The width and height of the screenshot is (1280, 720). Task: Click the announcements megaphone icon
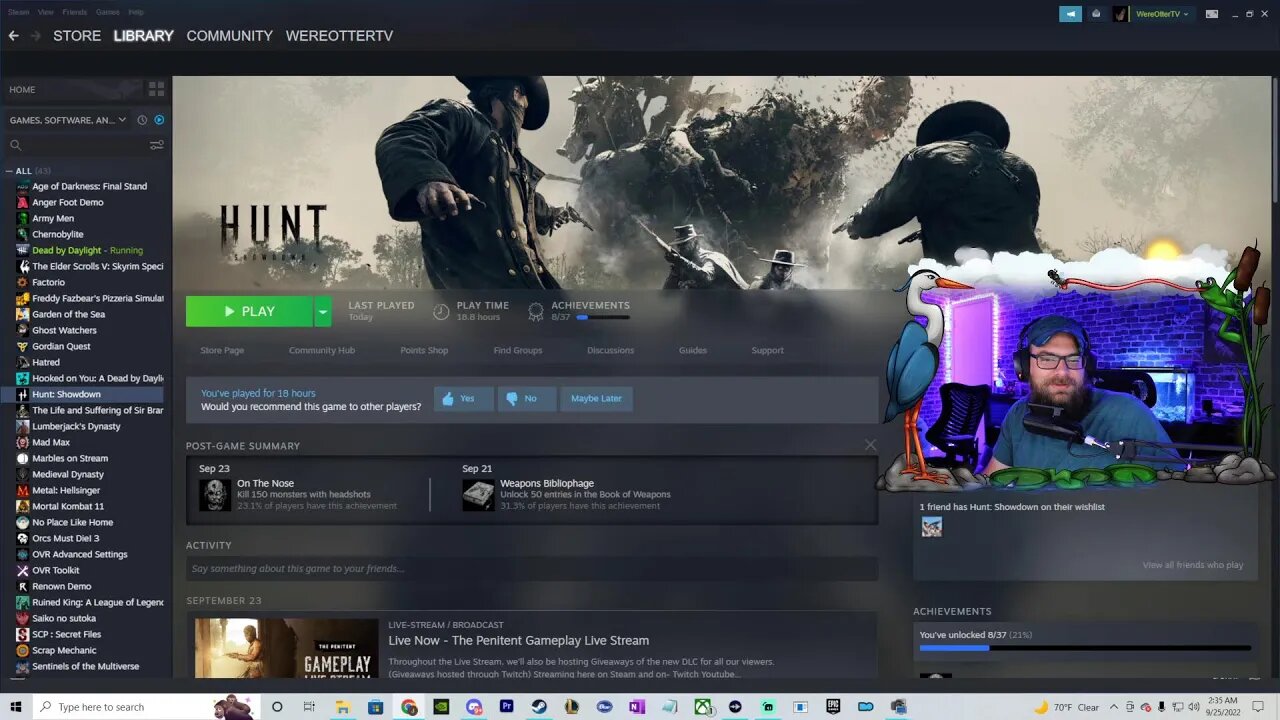[x=1071, y=14]
